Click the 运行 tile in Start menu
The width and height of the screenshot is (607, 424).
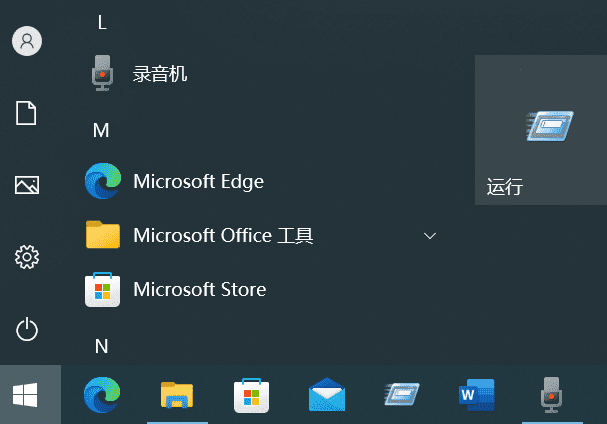point(540,130)
